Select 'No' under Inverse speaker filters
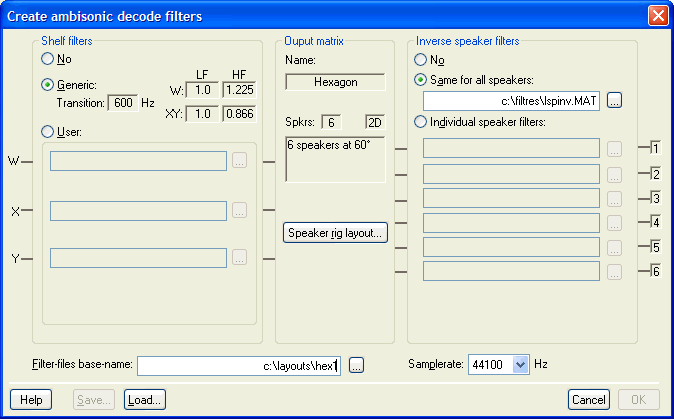Screen dimensions: 674x419 (421, 60)
